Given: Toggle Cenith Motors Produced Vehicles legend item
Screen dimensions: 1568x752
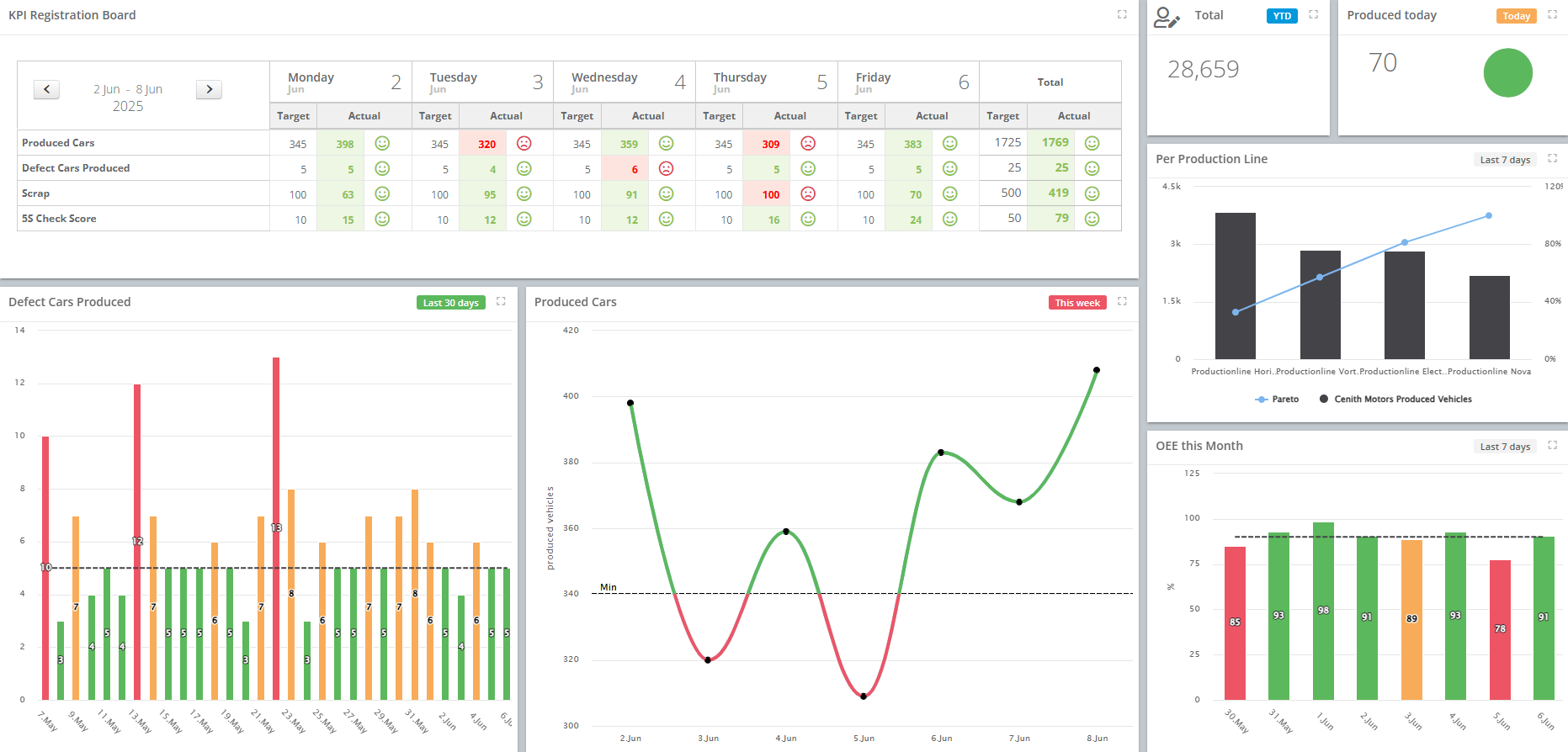Looking at the screenshot, I should click(1396, 400).
